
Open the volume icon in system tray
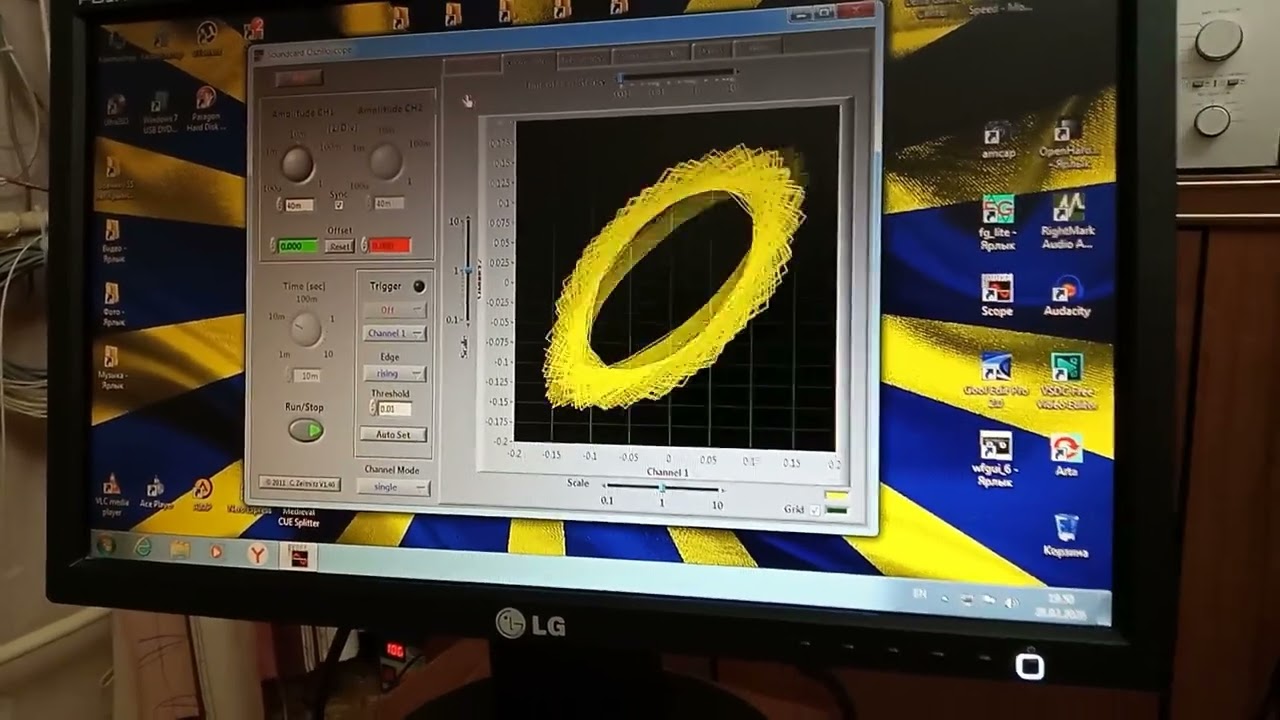1010,602
